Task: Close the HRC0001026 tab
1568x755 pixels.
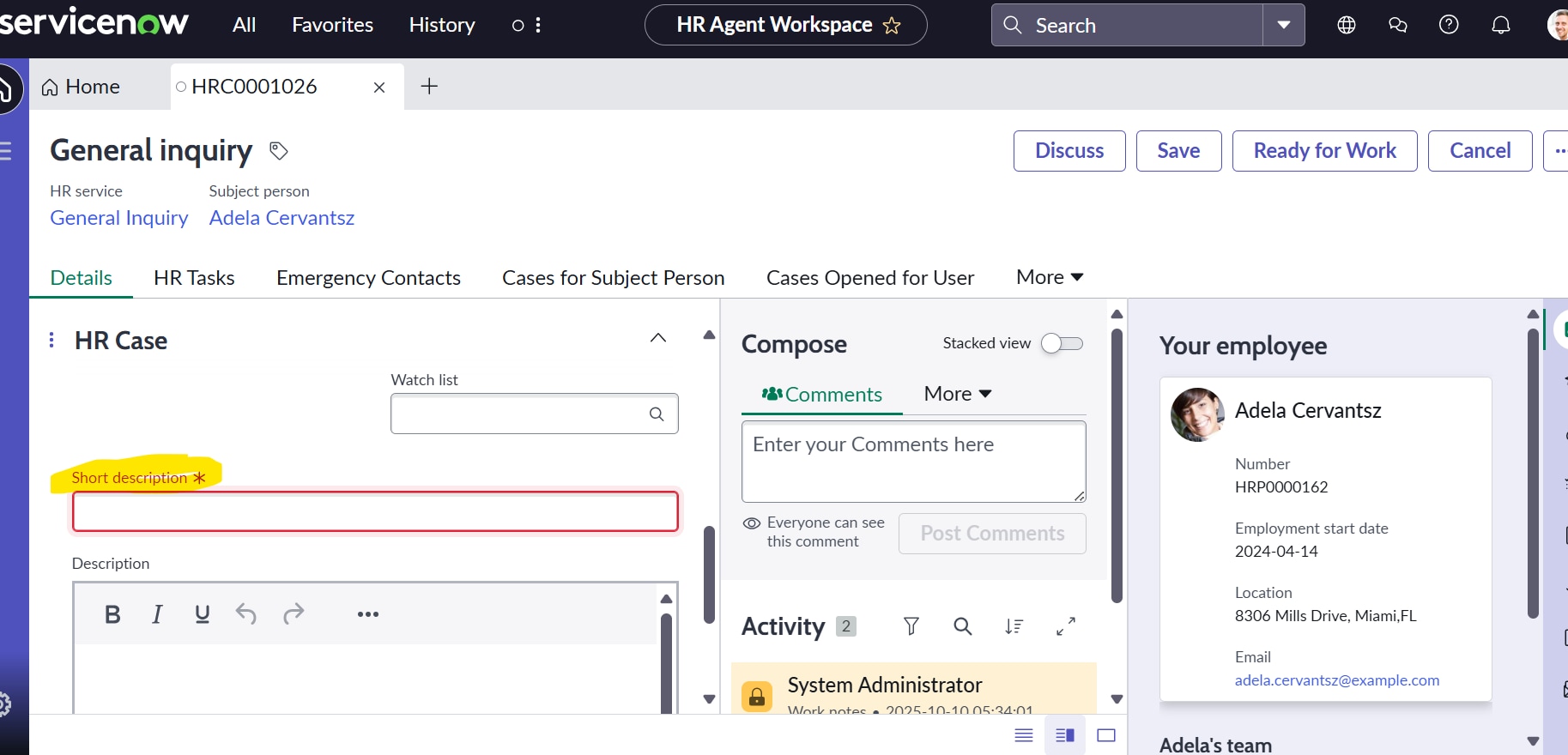Action: (x=379, y=88)
